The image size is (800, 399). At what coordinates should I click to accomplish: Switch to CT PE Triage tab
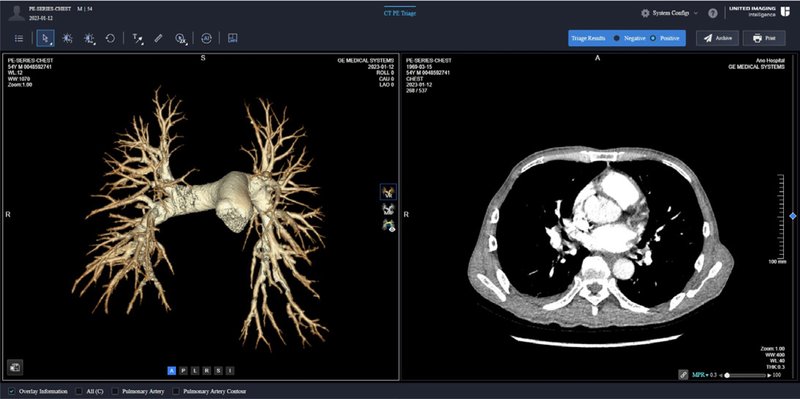399,13
